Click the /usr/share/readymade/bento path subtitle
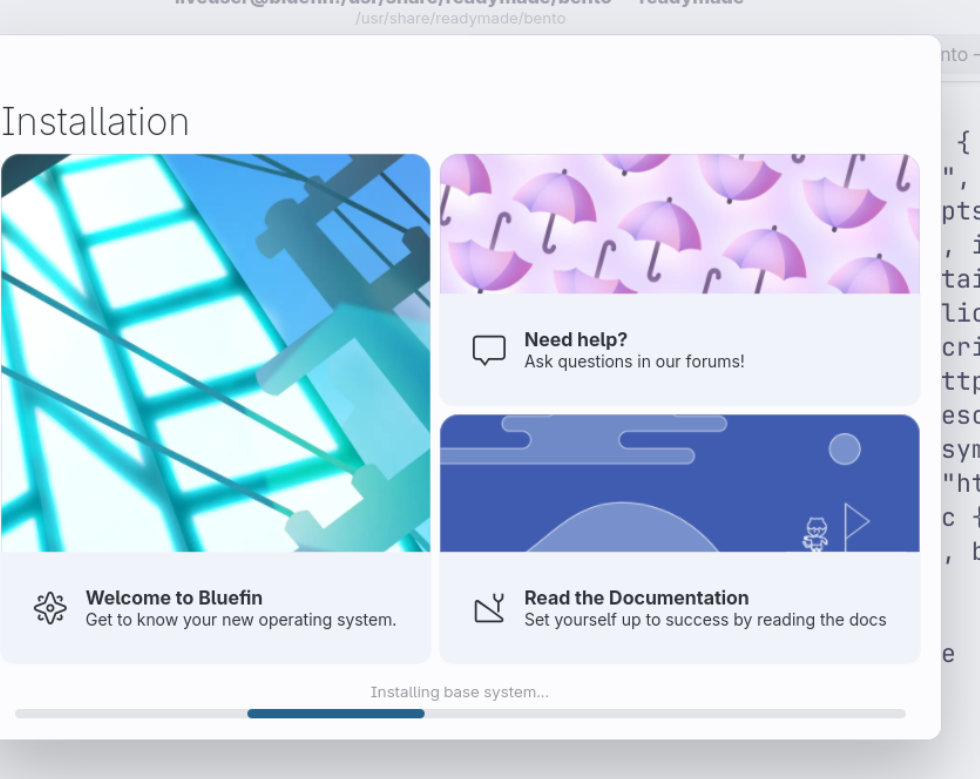The image size is (980, 779). pos(460,19)
